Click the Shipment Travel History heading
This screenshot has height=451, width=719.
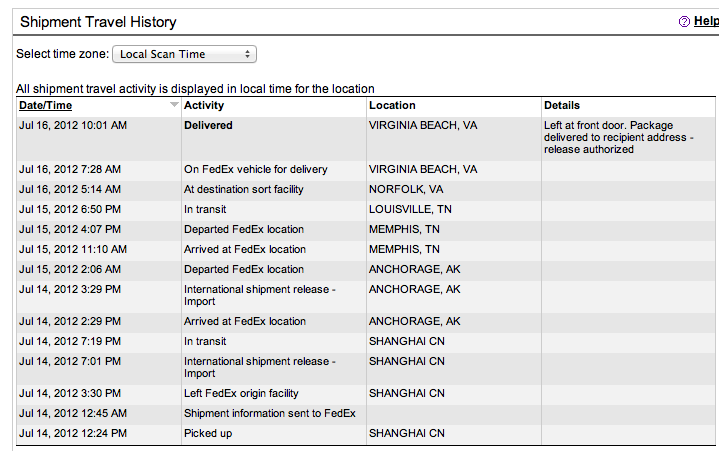pyautogui.click(x=98, y=22)
